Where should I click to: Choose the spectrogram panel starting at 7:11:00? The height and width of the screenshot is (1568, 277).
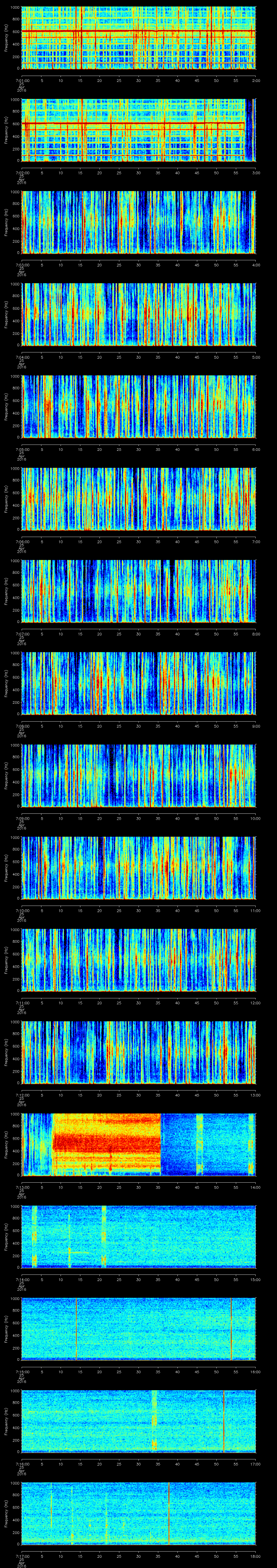tap(139, 960)
